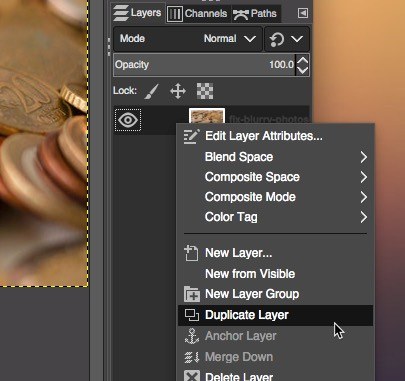Choose Delete Layer from context menu

(275, 375)
